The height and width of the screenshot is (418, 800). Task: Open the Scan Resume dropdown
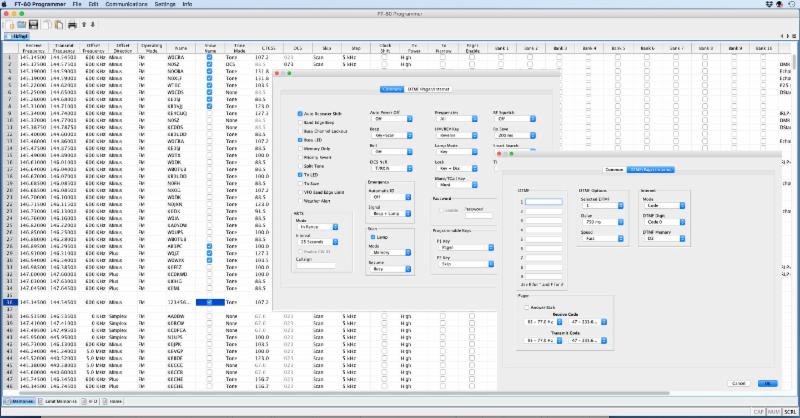pyautogui.click(x=390, y=268)
